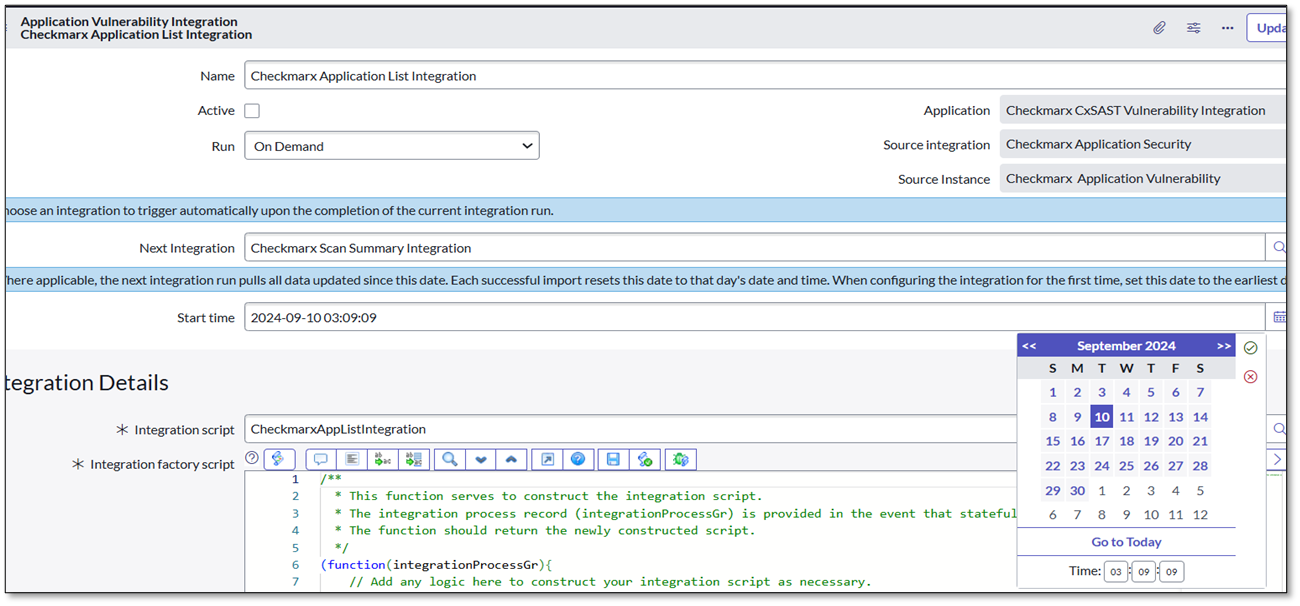Click the Find Previous up-chevron icon
Image resolution: width=1300 pixels, height=606 pixels.
tap(512, 459)
